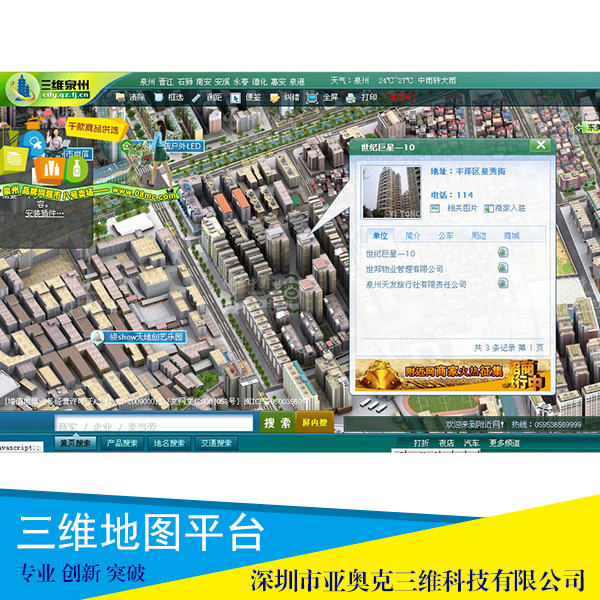Click globe icon beside 泉州天友旅行社
The width and height of the screenshot is (600, 600).
503,283
